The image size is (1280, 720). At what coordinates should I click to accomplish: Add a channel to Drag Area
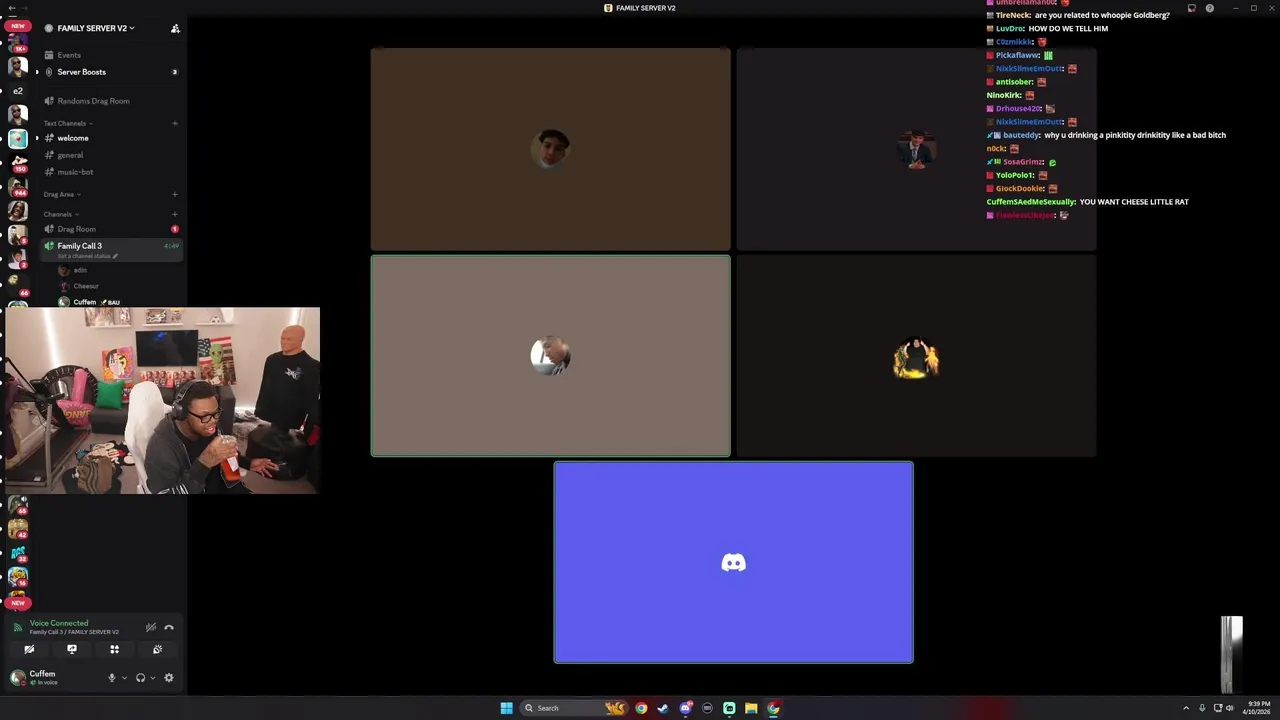(175, 194)
